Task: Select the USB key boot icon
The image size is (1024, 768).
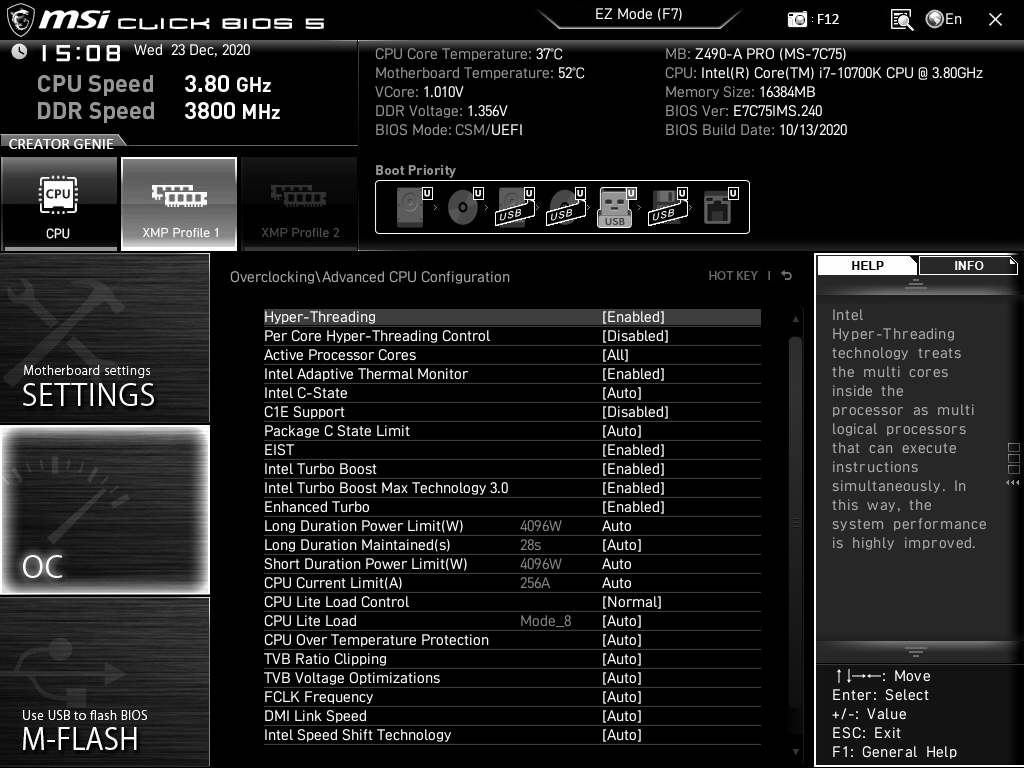Action: 616,207
